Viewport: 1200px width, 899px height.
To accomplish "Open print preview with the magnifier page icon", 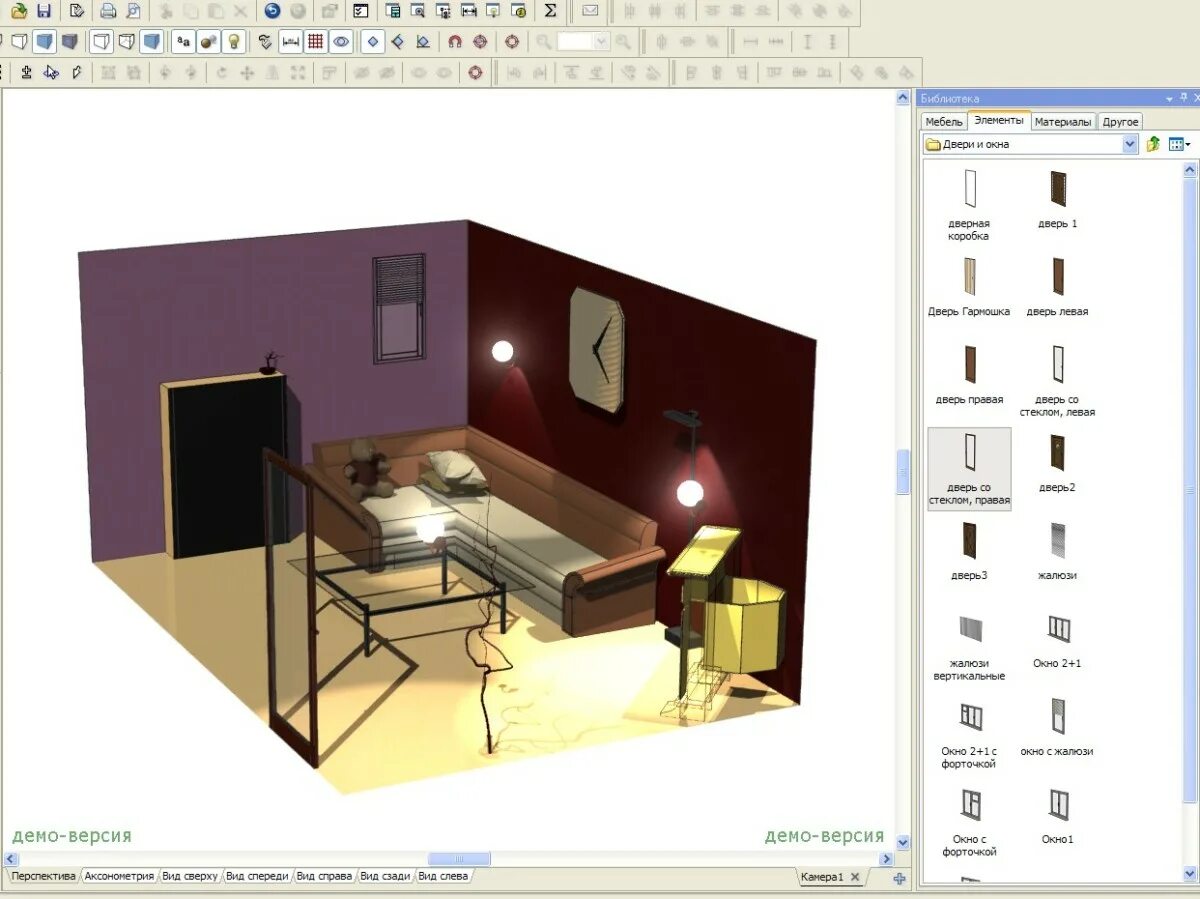I will pos(133,11).
